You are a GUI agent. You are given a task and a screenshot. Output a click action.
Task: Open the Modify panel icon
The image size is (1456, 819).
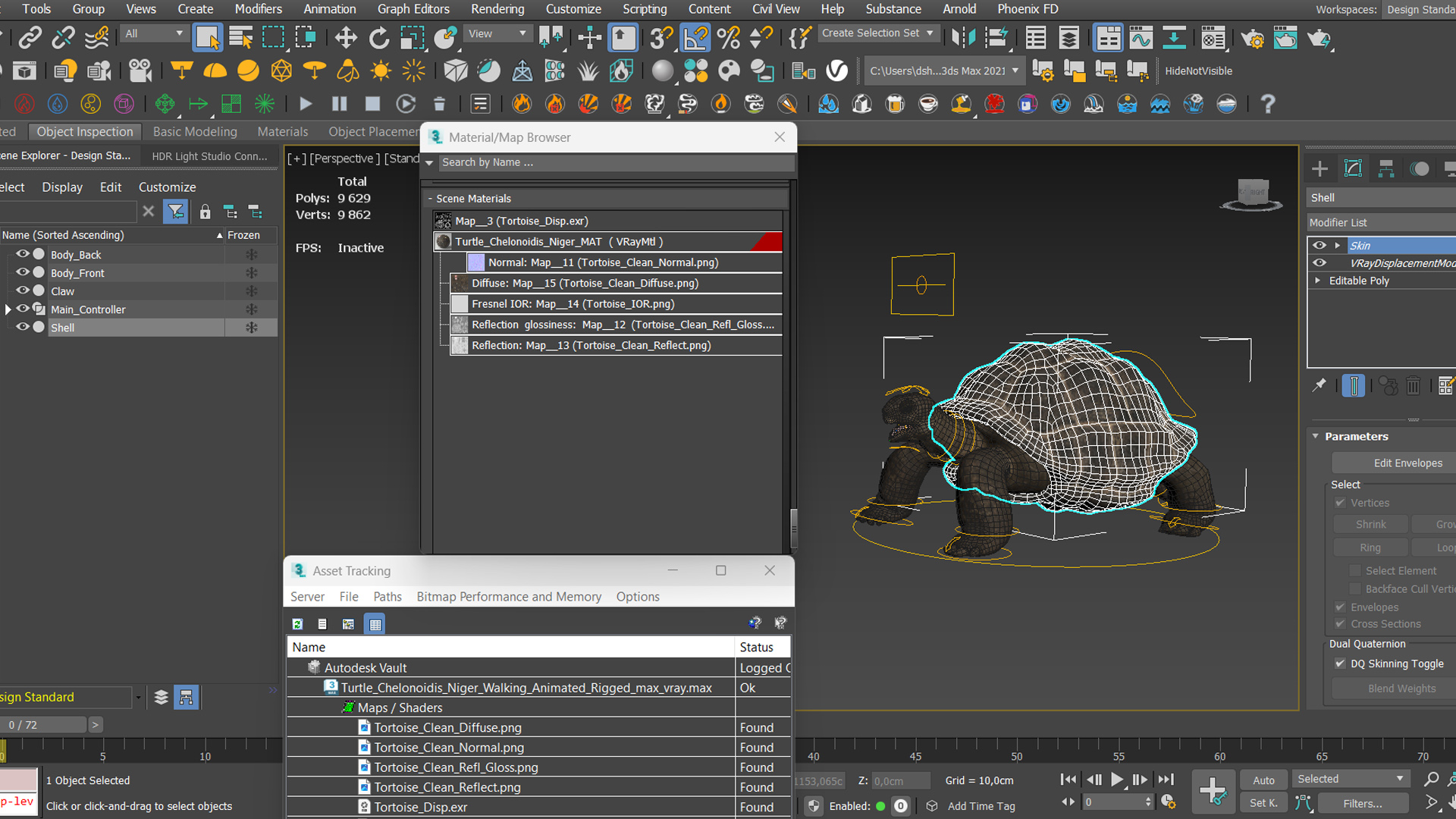point(1353,168)
